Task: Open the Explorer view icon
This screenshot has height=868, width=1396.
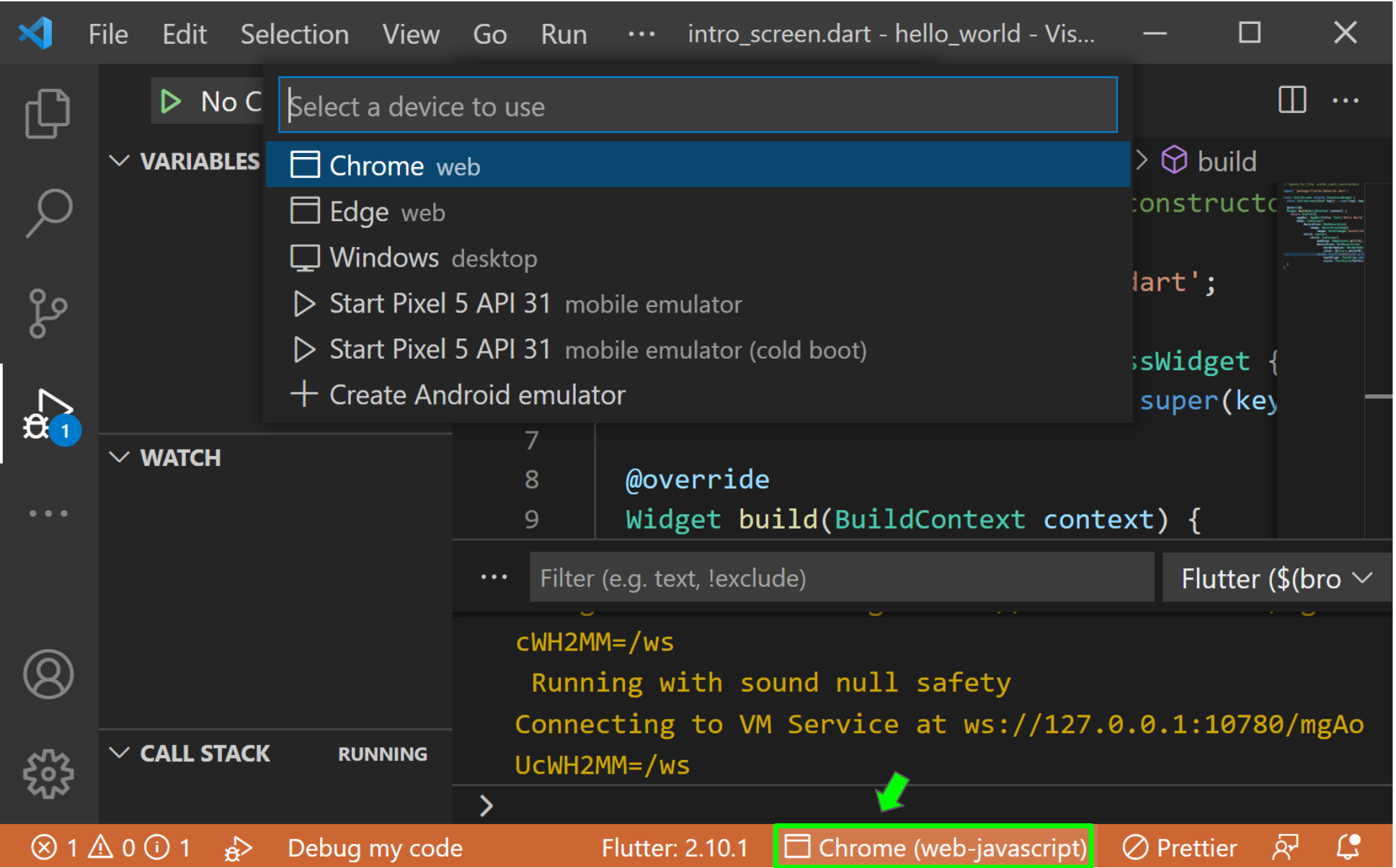Action: (48, 113)
